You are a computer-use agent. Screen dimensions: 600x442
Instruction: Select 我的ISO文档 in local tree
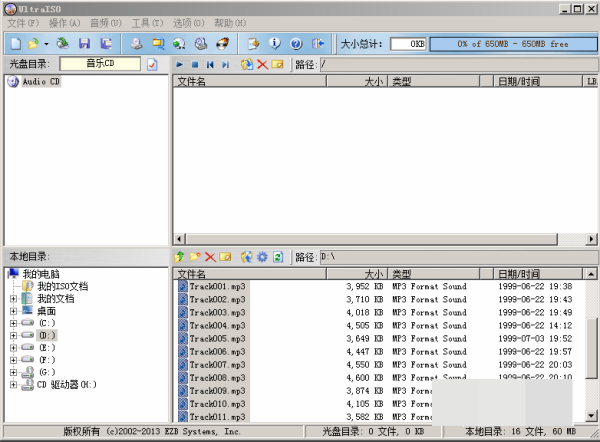coord(62,286)
